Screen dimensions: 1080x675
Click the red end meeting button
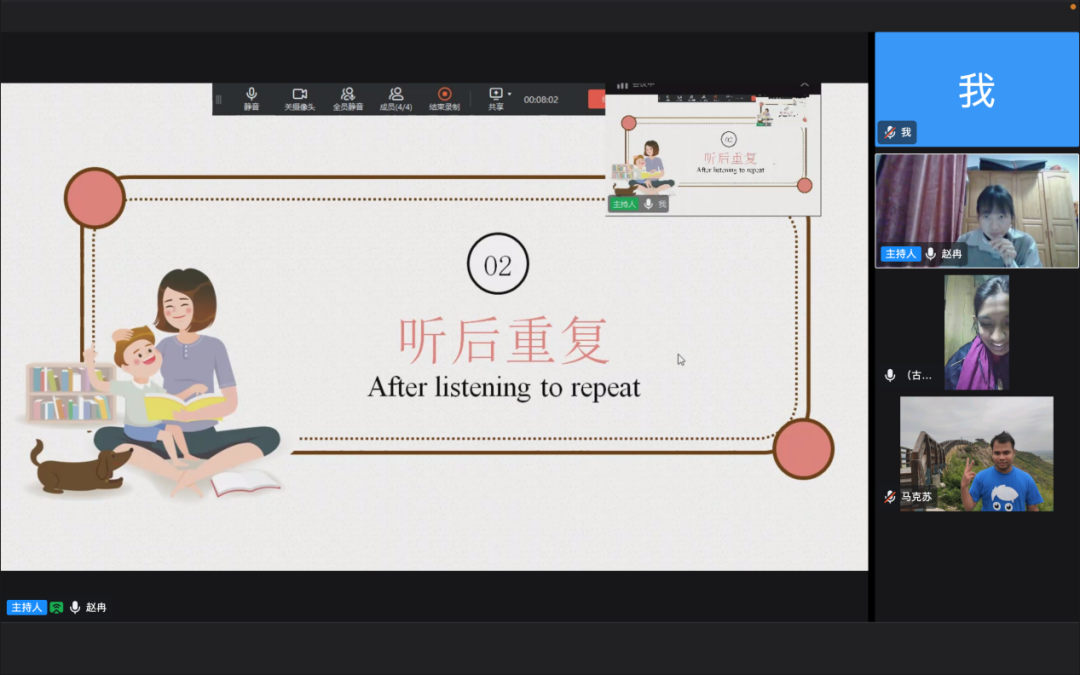(597, 99)
